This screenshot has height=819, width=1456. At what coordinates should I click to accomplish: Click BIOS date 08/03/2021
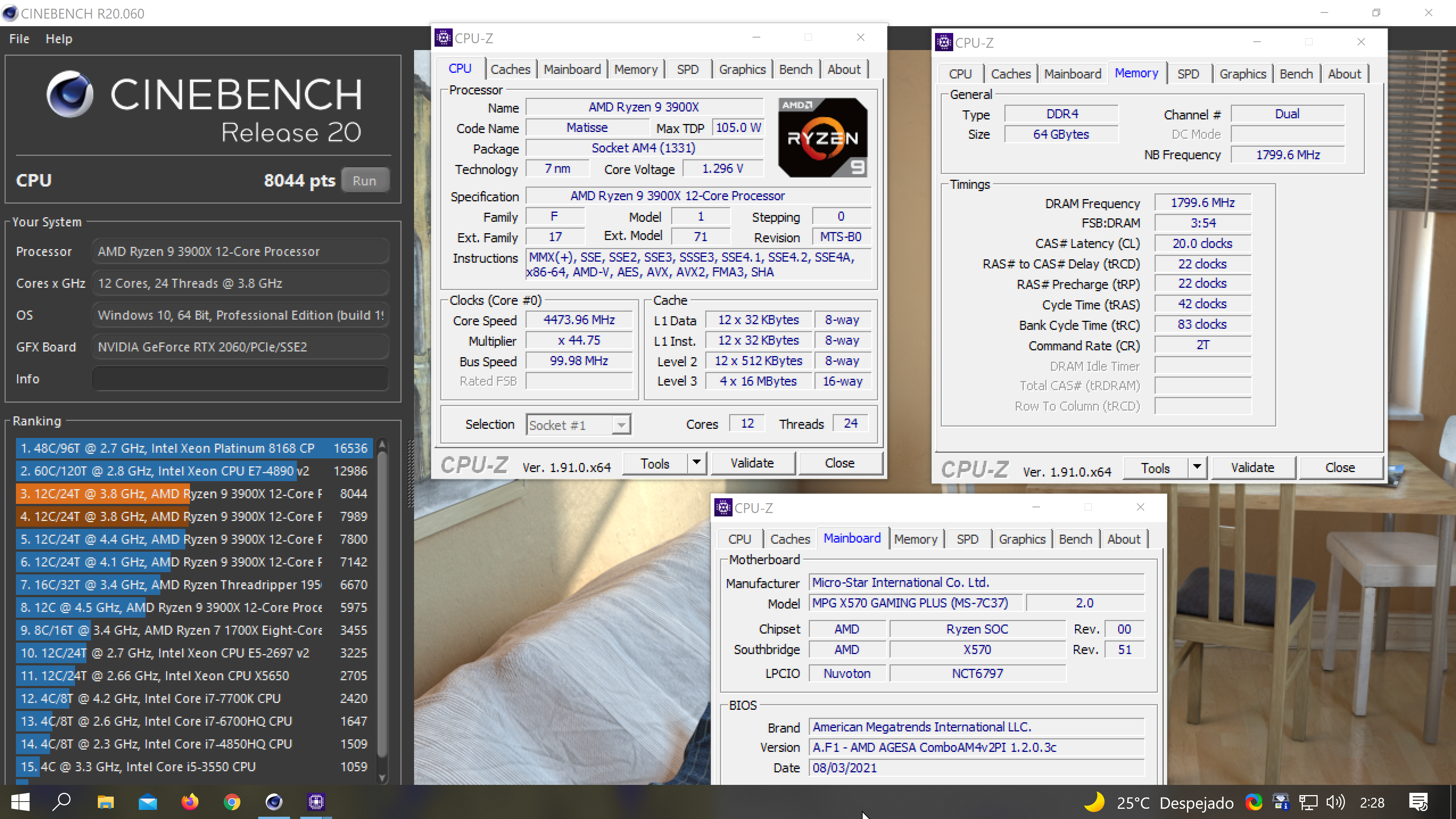(x=976, y=767)
